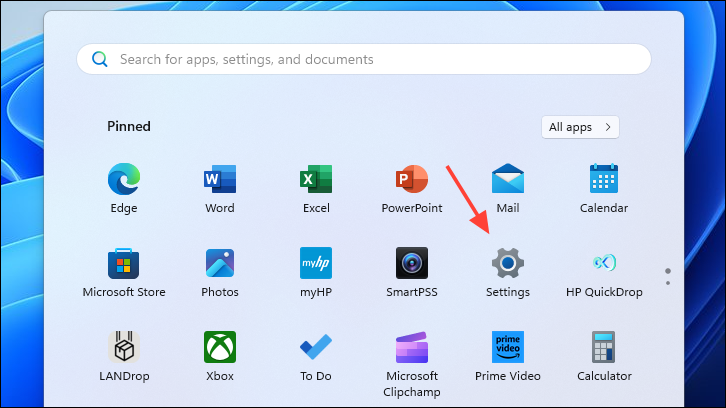Open the To Do app
The width and height of the screenshot is (726, 408).
point(316,347)
